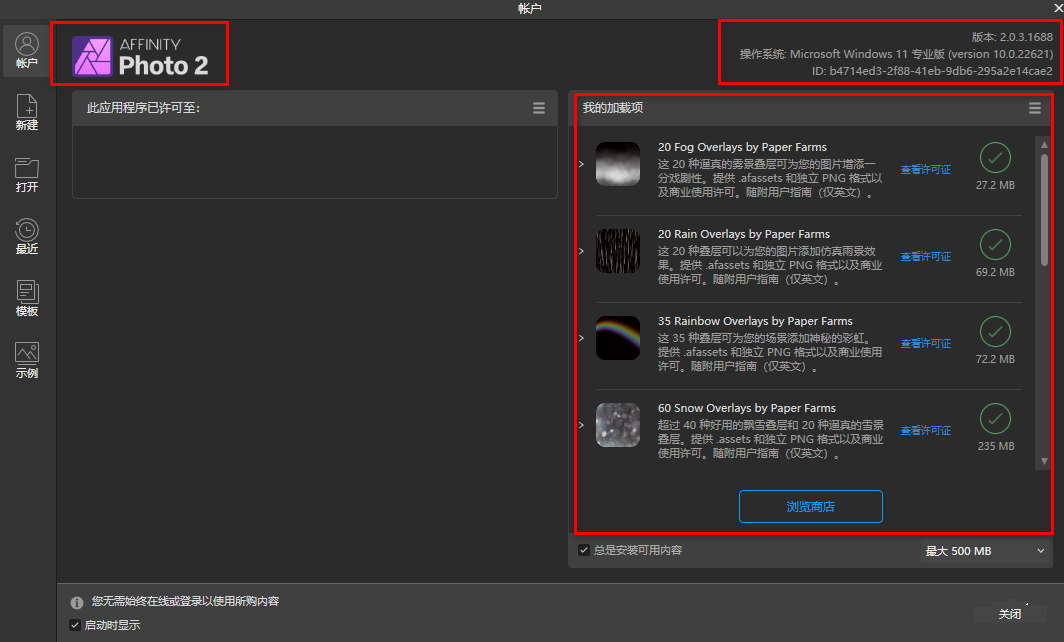Screen dimensions: 1064x642
Task: Click the title 20 Rain Overlays by Paper Farms
Action: (744, 234)
